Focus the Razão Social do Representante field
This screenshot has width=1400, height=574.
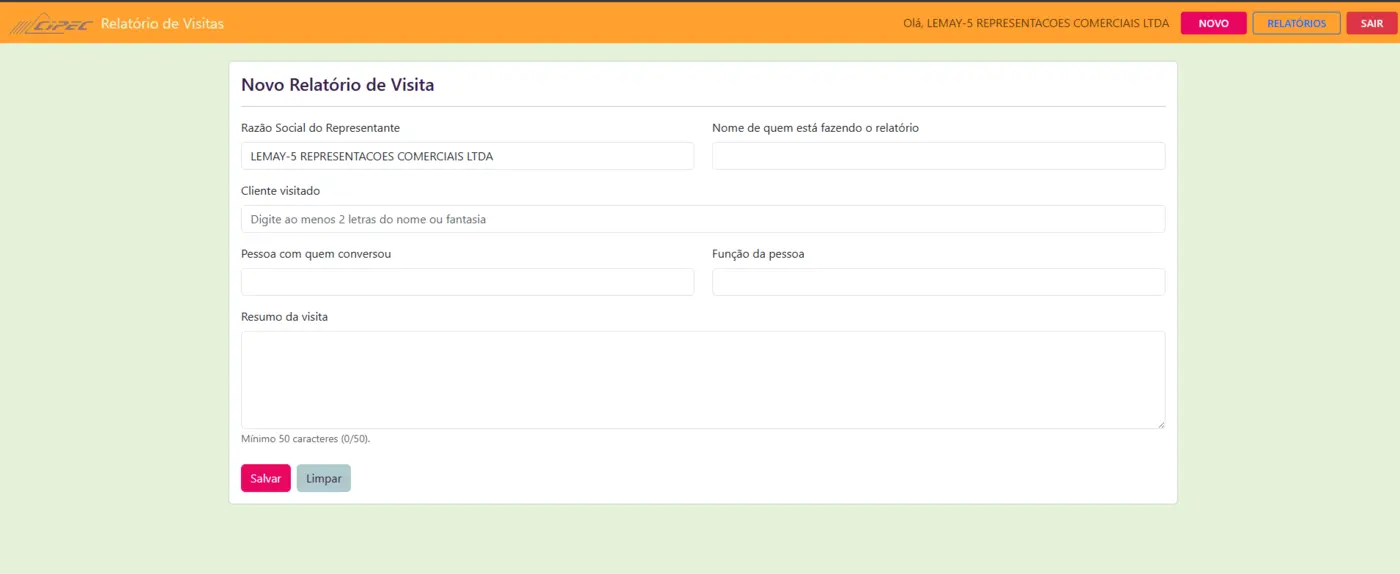(x=467, y=156)
